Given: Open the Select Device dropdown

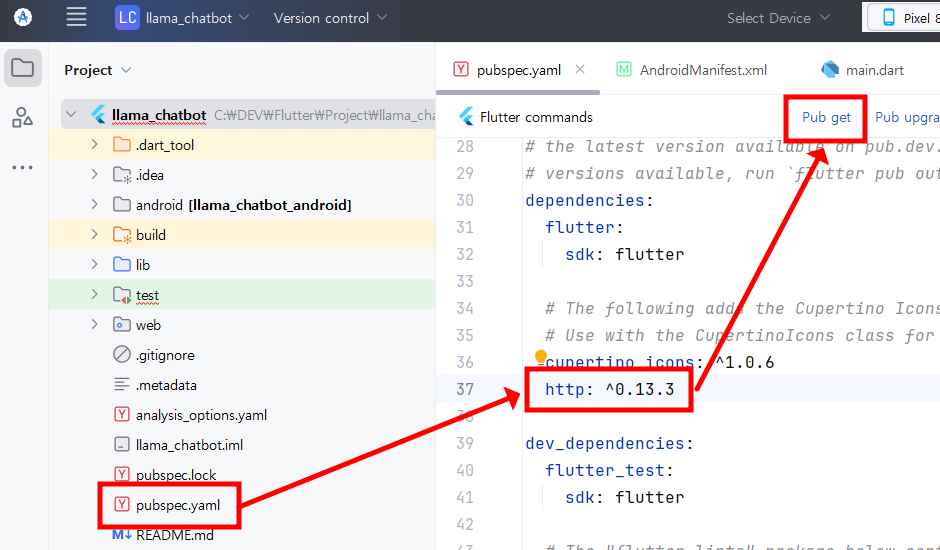Looking at the screenshot, I should click(x=778, y=18).
